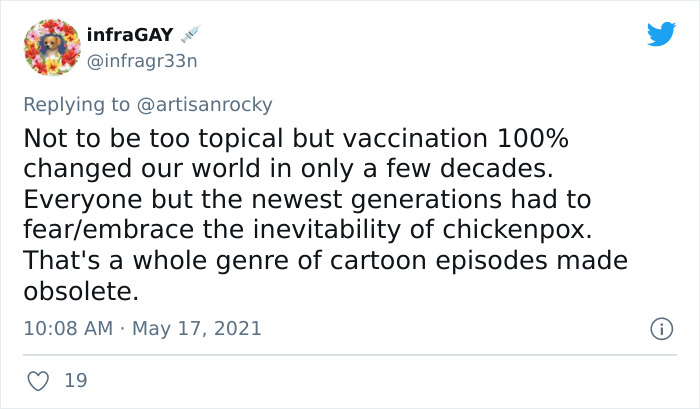Click the like count 19
This screenshot has height=409, width=700.
(74, 381)
